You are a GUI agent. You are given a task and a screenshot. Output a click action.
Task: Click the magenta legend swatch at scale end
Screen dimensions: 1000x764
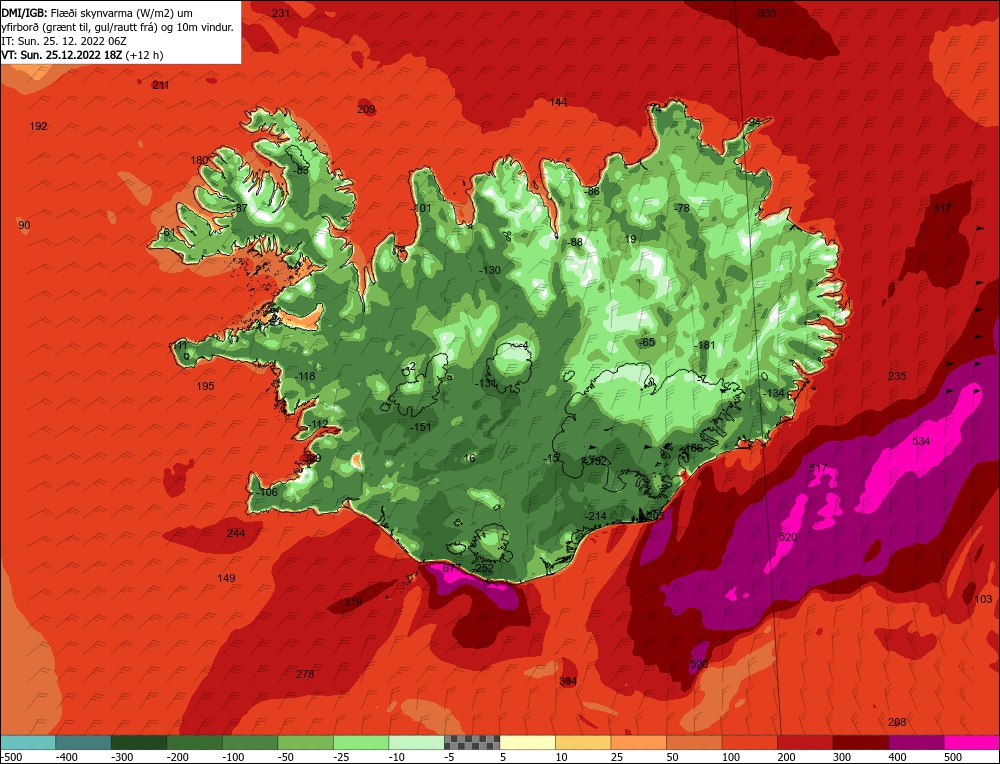971,742
